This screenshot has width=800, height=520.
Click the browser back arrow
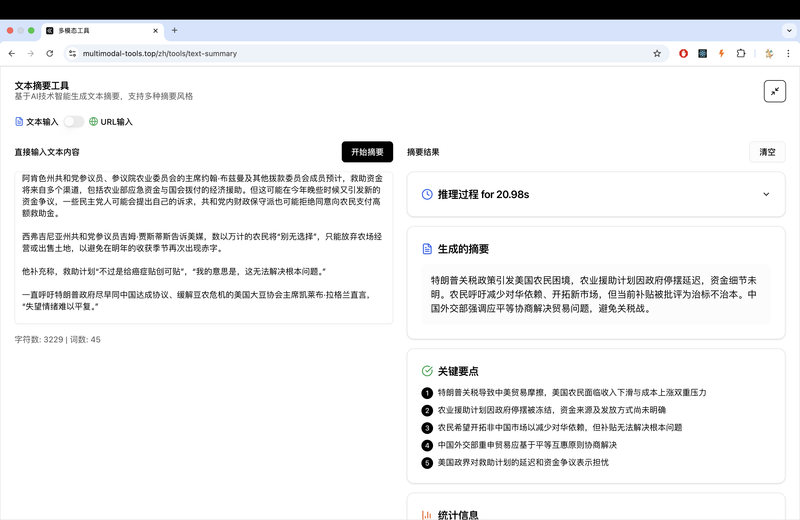coord(12,53)
